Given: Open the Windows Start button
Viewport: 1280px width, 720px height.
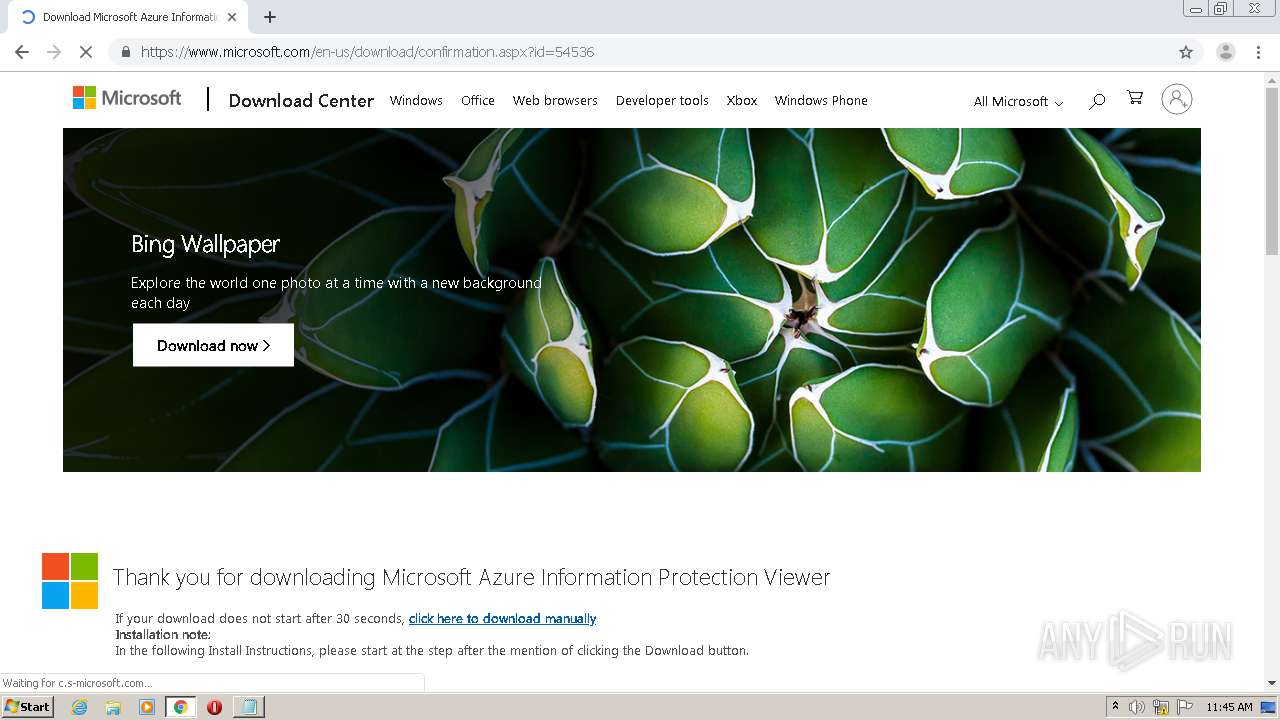Looking at the screenshot, I should click(27, 706).
